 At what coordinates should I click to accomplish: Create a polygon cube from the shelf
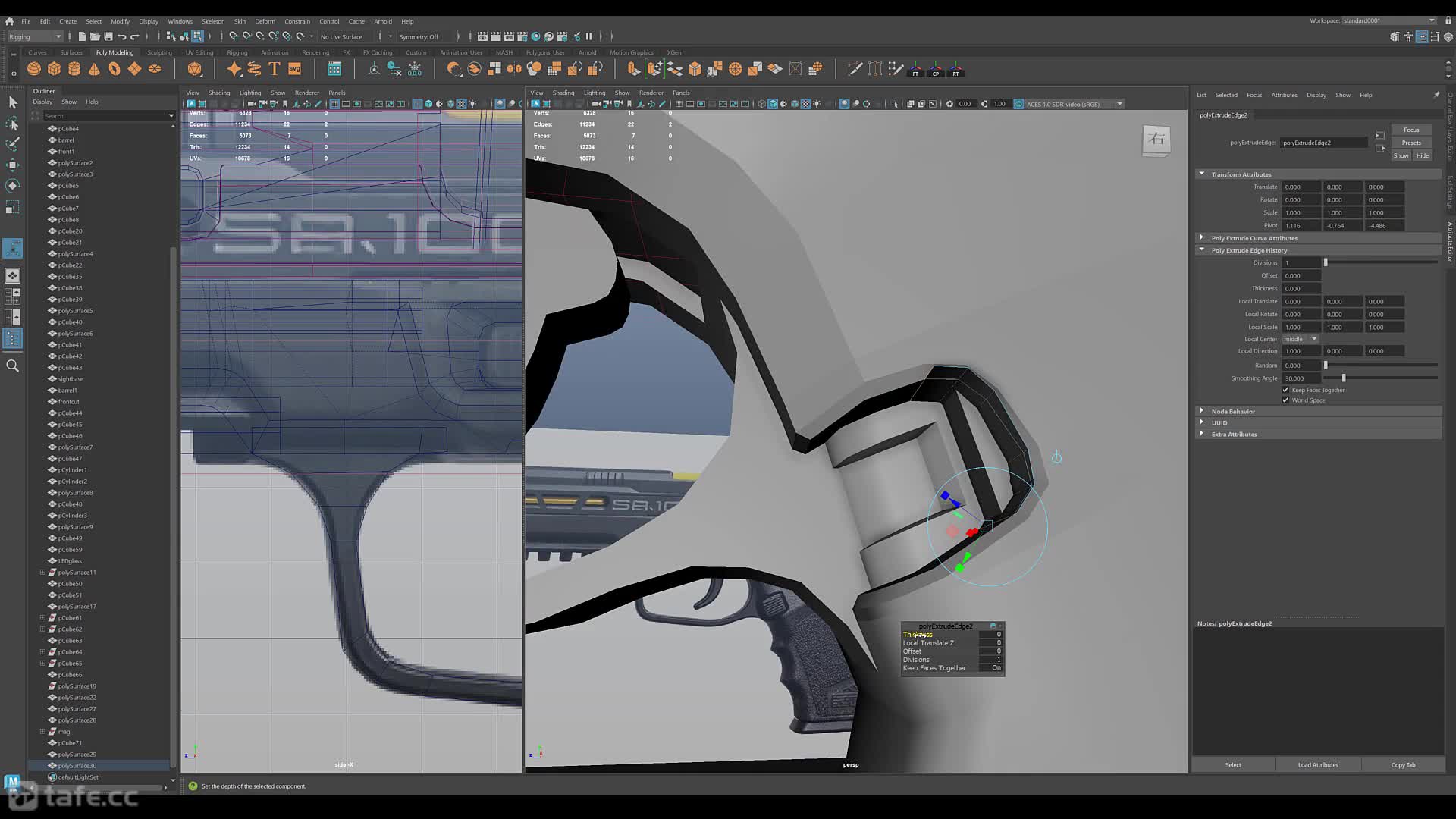click(54, 69)
